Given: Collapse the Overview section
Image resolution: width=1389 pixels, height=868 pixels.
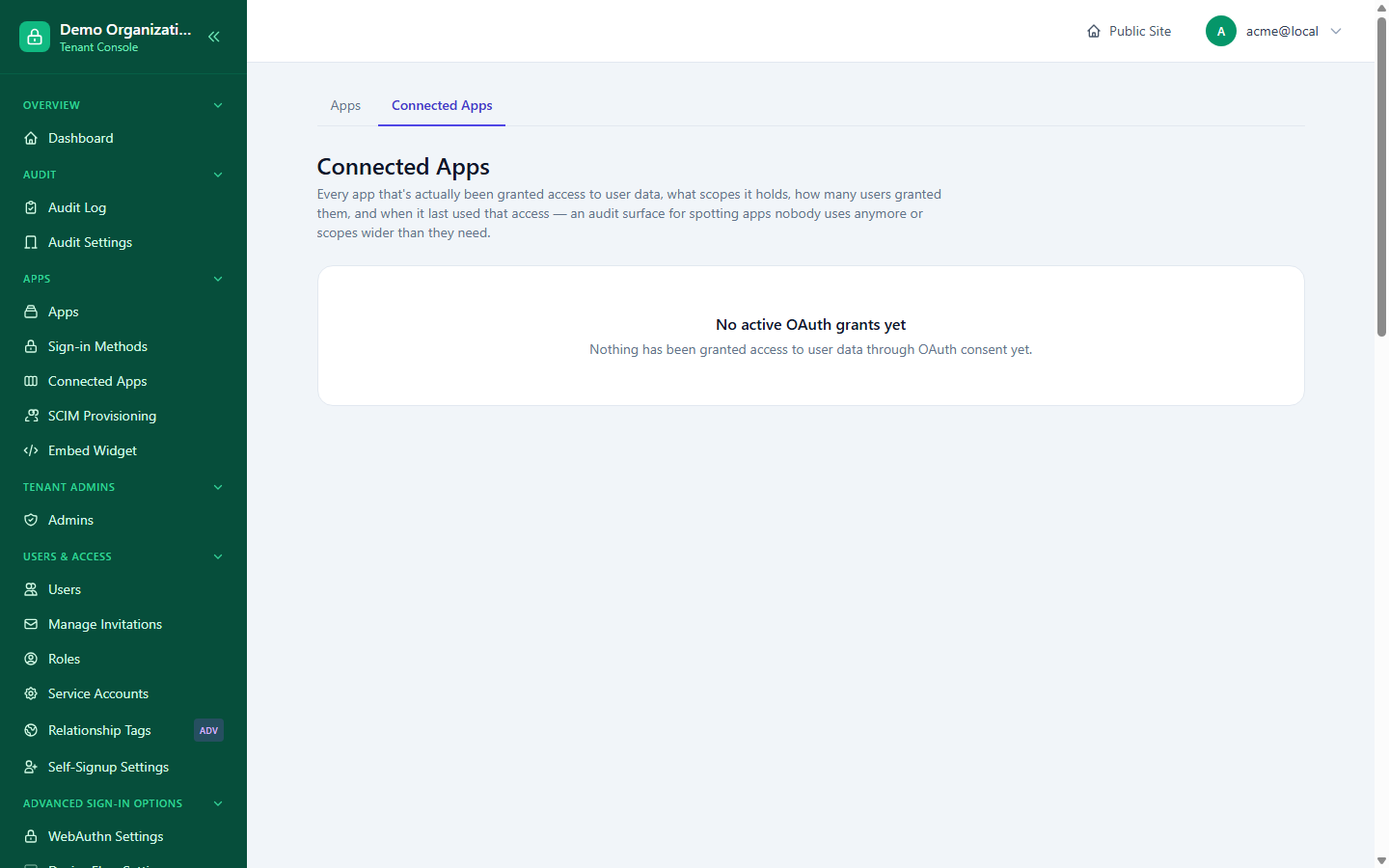Looking at the screenshot, I should tap(218, 105).
